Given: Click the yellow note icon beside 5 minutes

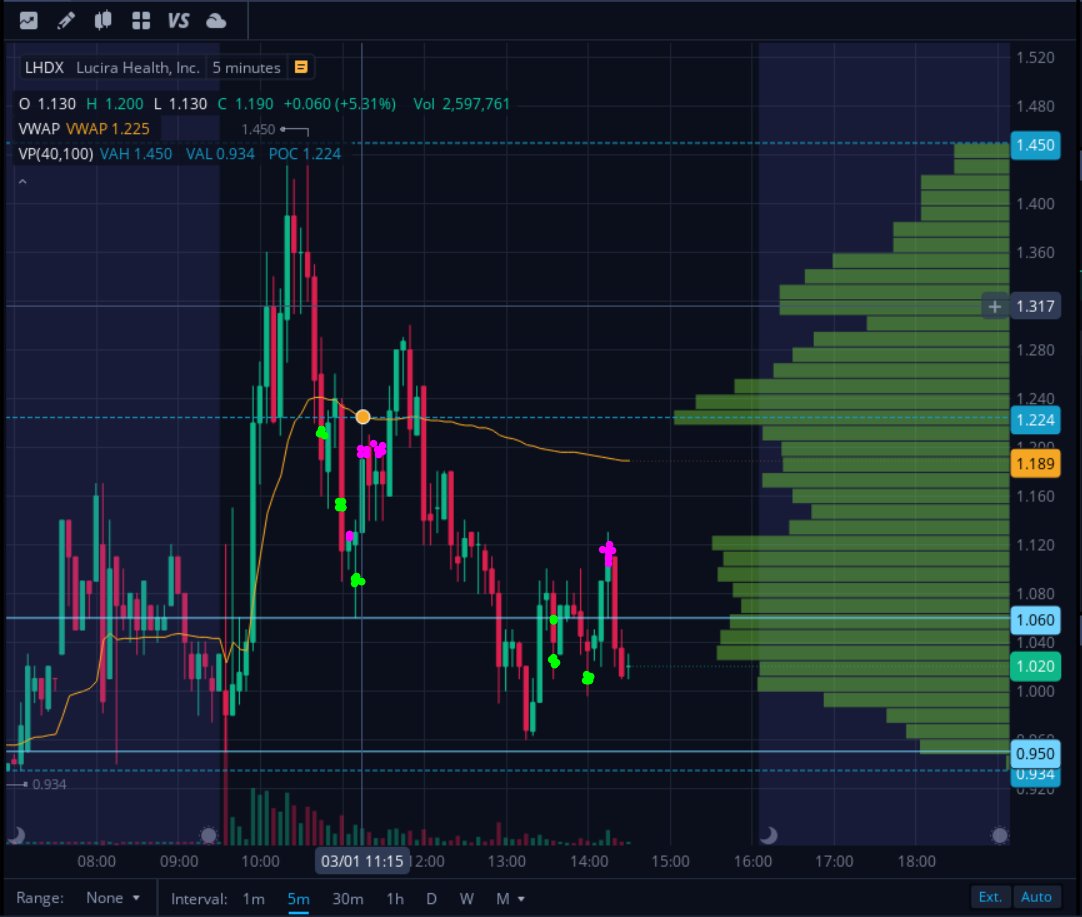Looking at the screenshot, I should point(301,67).
